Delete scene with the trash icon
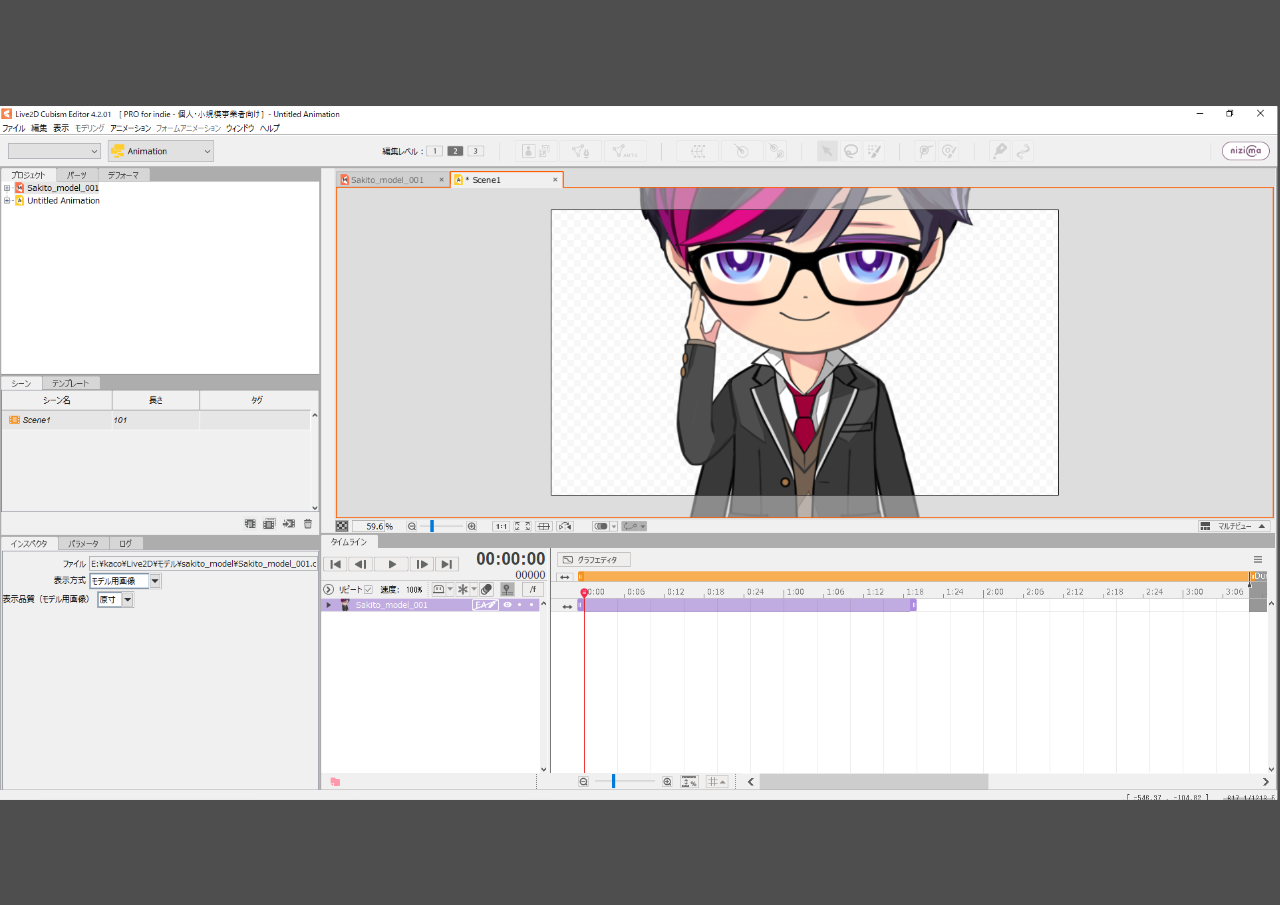 pyautogui.click(x=308, y=524)
